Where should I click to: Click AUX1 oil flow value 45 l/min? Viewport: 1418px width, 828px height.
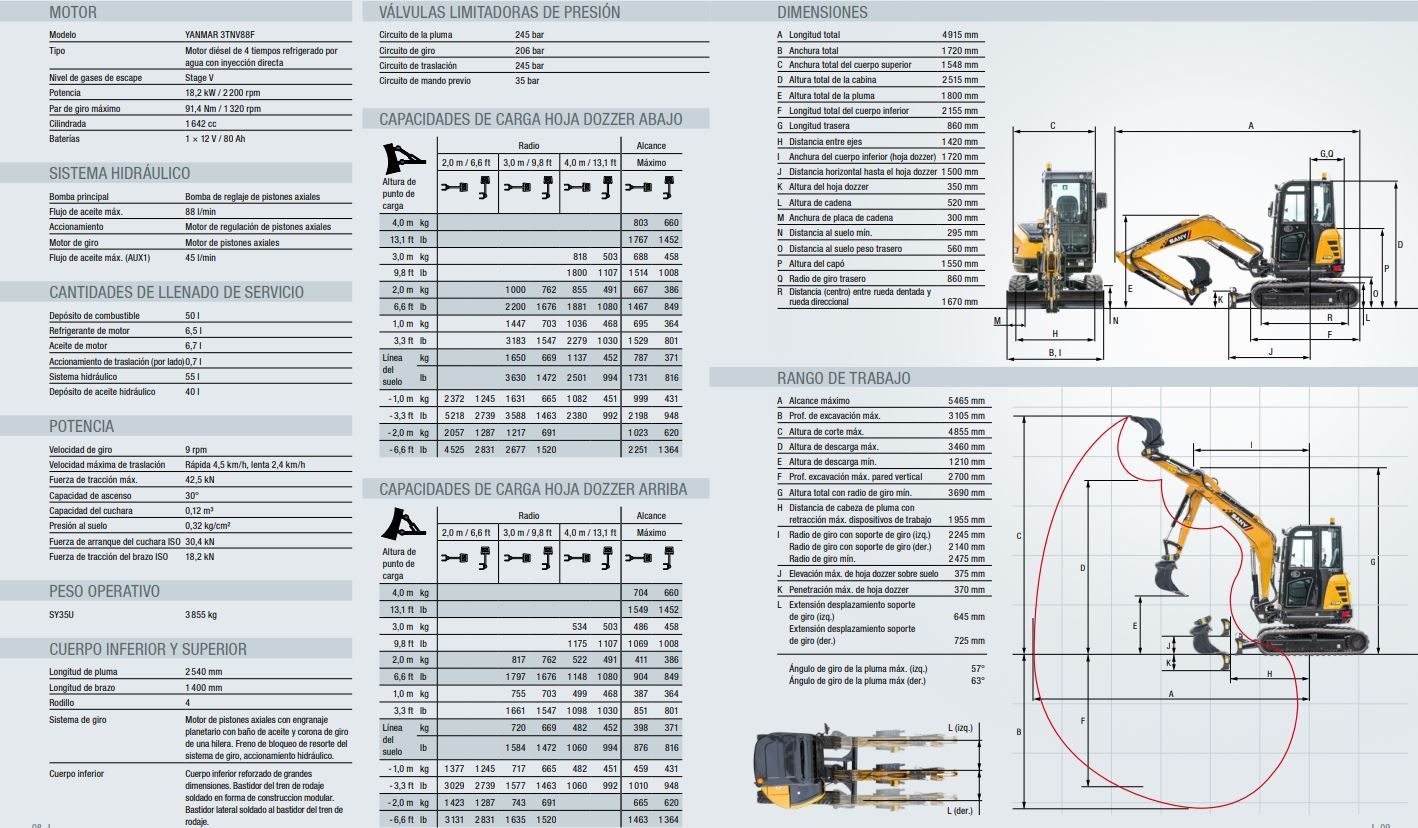[x=201, y=258]
